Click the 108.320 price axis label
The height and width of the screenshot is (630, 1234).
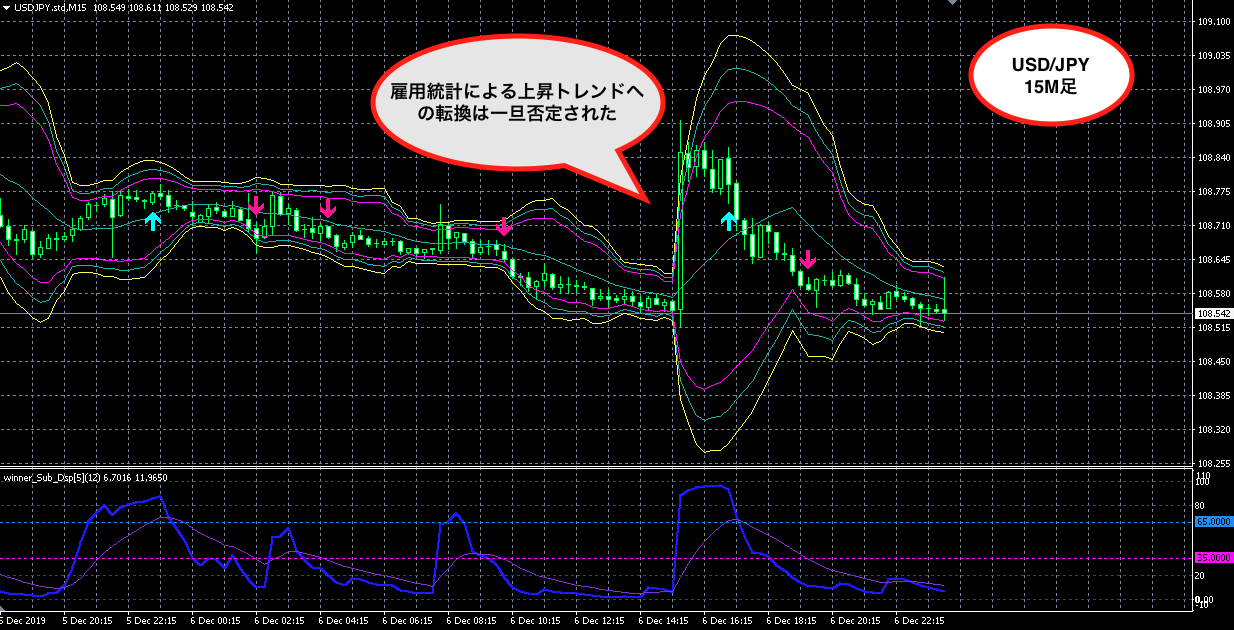pos(1212,430)
